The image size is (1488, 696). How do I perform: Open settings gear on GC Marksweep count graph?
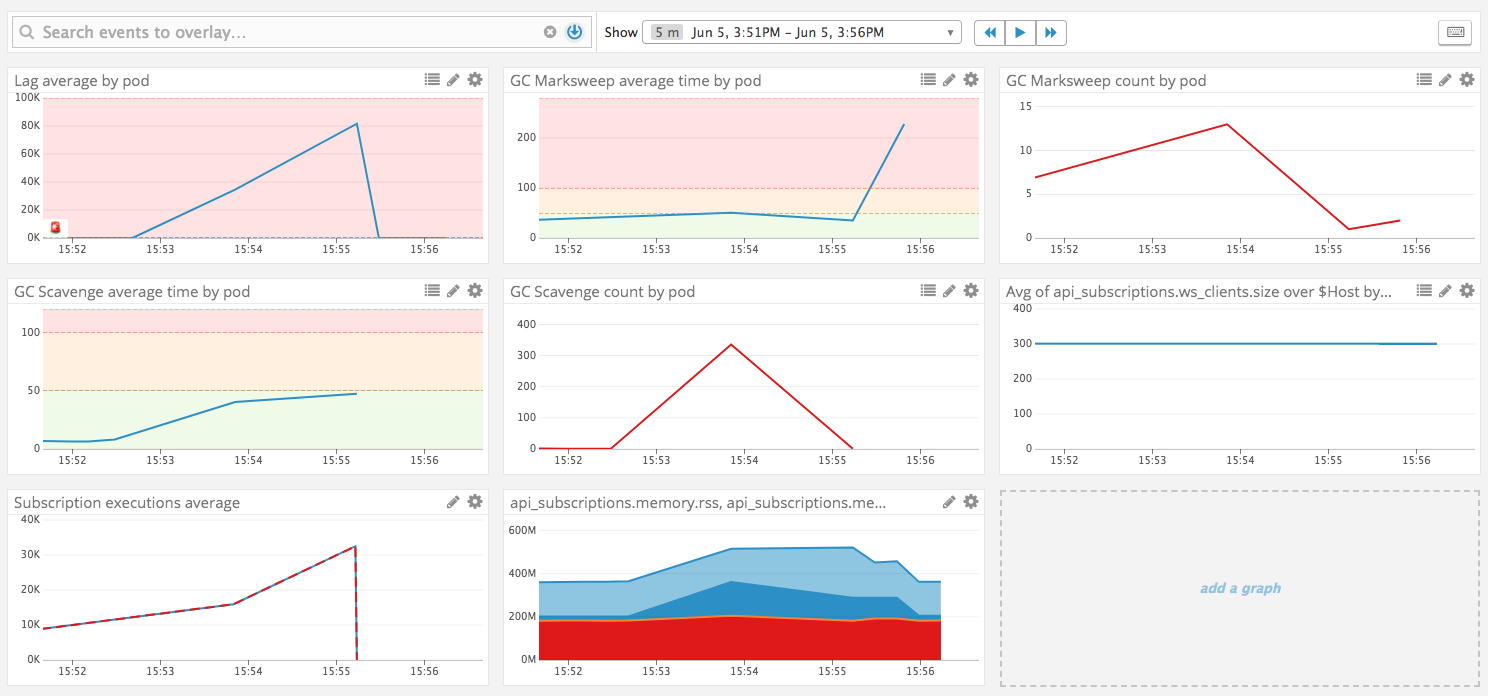1466,79
